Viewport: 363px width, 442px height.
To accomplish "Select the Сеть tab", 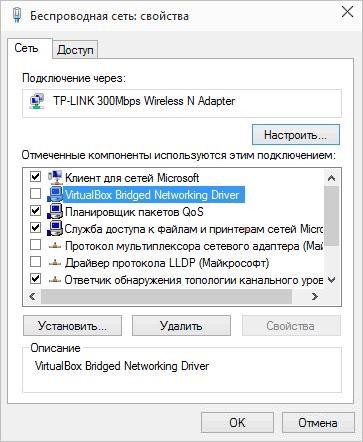I will coord(26,49).
